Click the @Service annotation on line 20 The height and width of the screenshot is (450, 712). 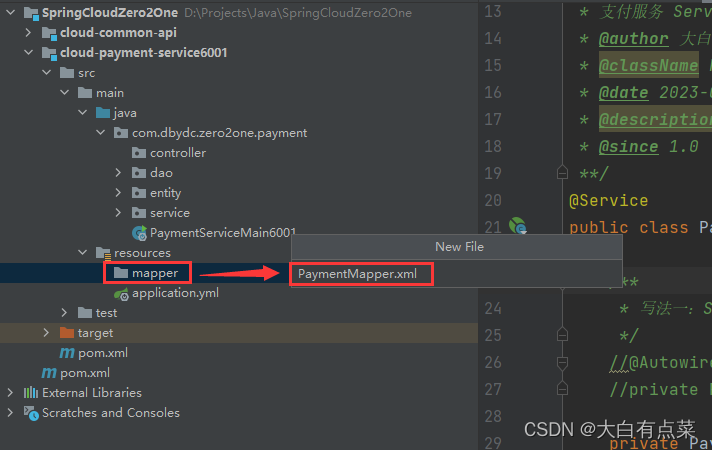[608, 200]
